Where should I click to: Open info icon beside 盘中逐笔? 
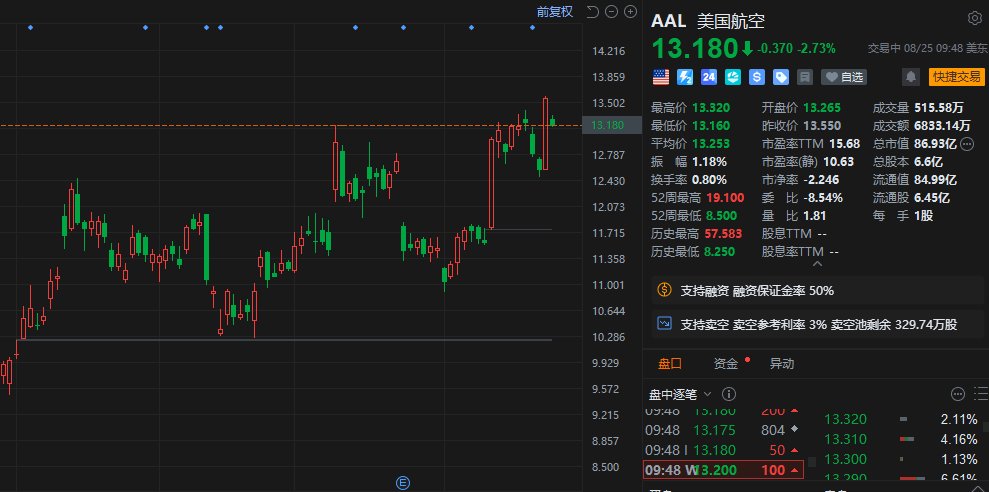729,394
